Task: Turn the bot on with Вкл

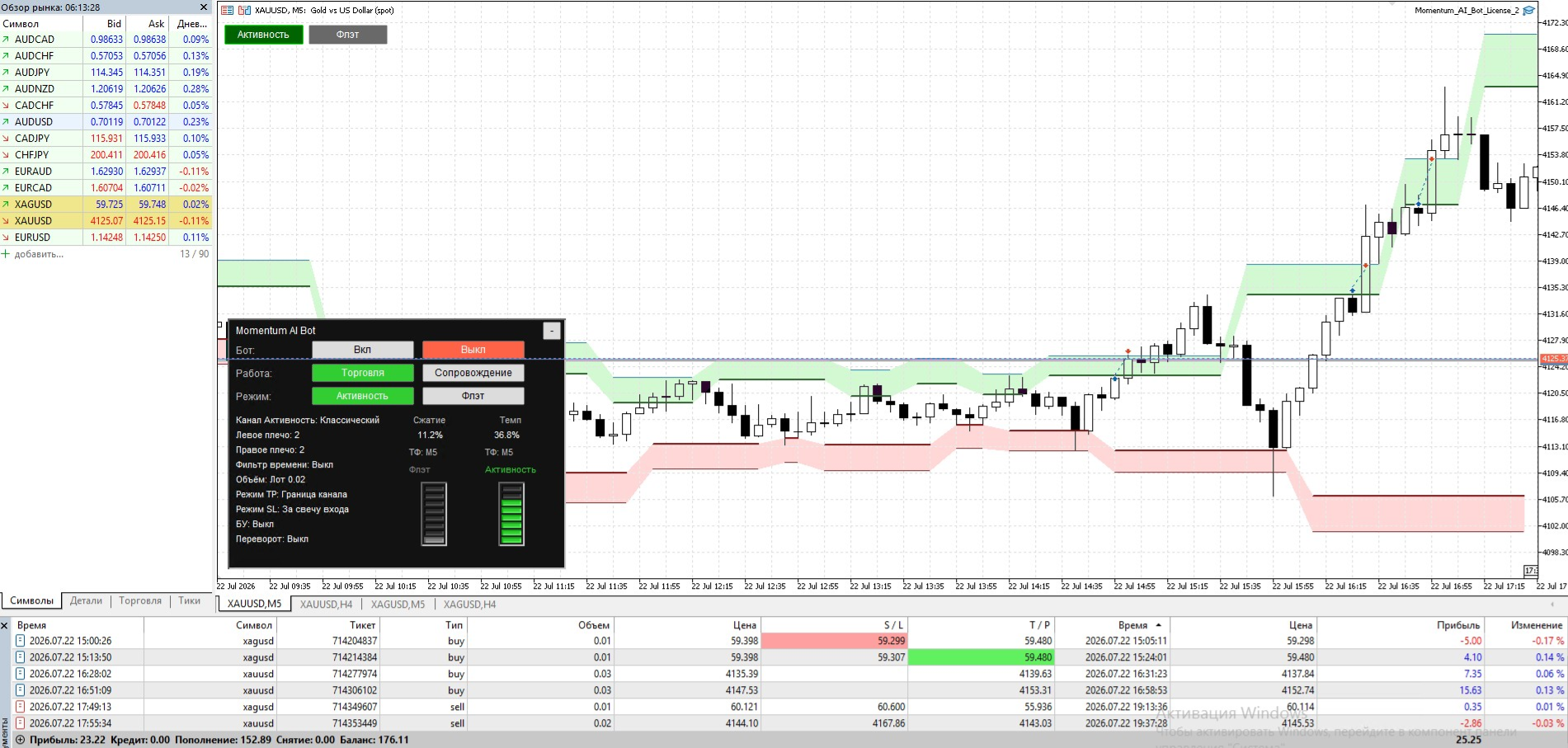Action: pyautogui.click(x=362, y=350)
